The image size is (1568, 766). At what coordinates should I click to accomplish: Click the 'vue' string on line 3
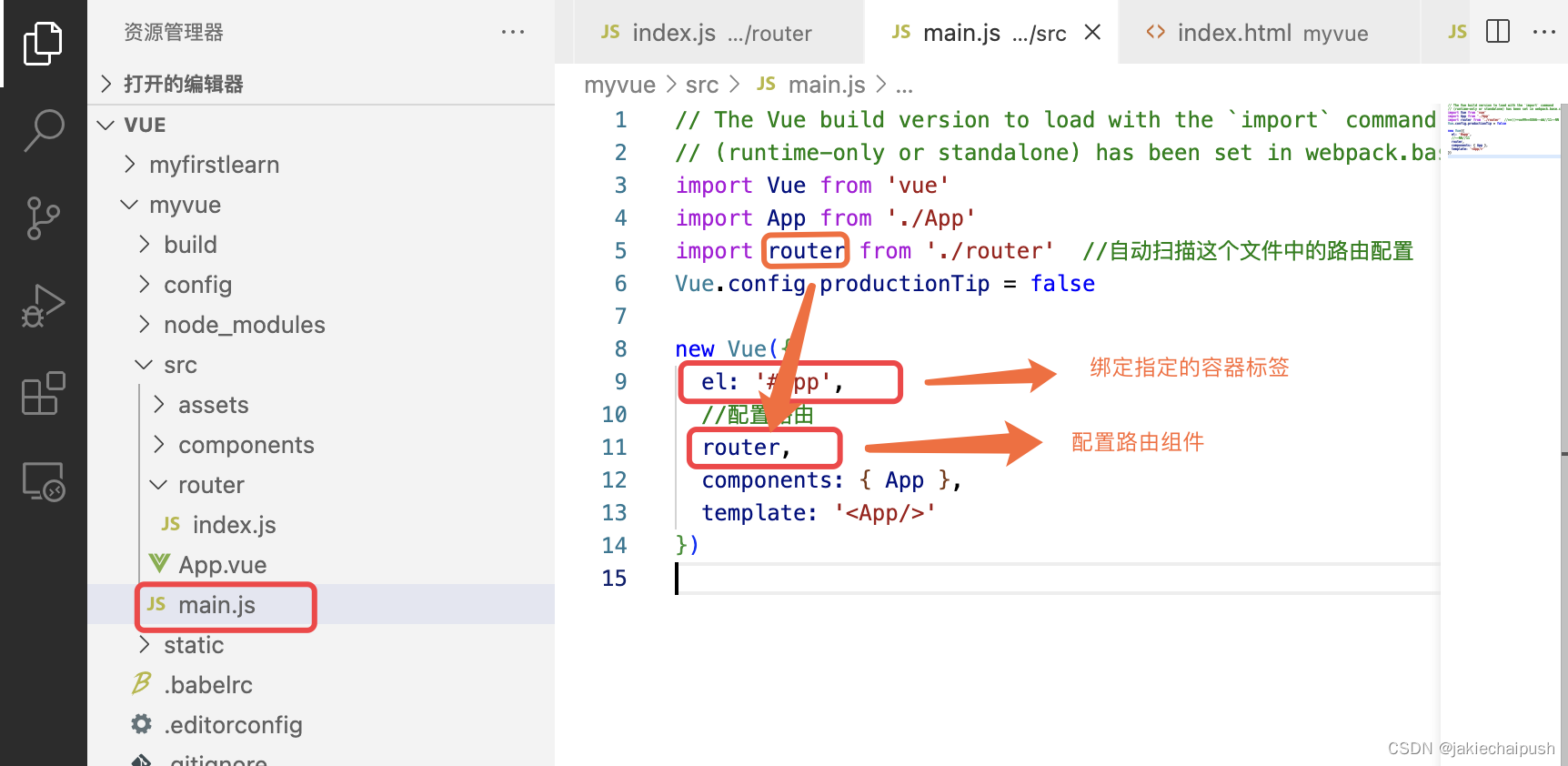click(x=918, y=186)
